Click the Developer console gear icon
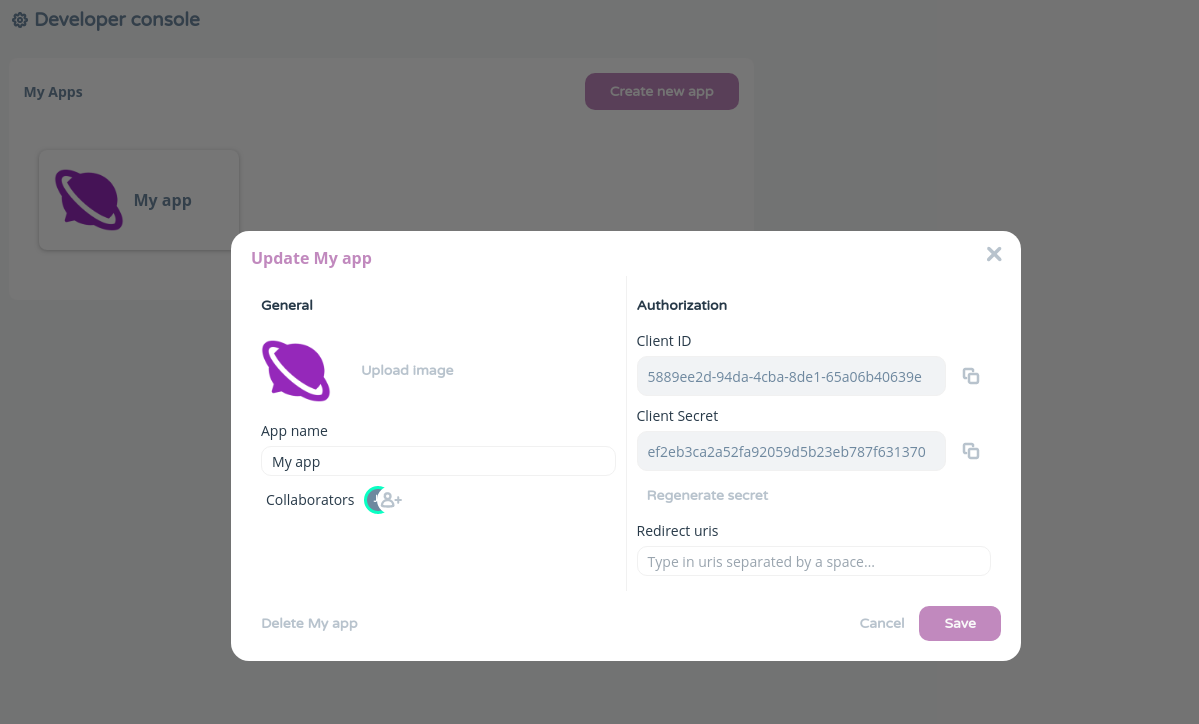1199x724 pixels. 20,20
